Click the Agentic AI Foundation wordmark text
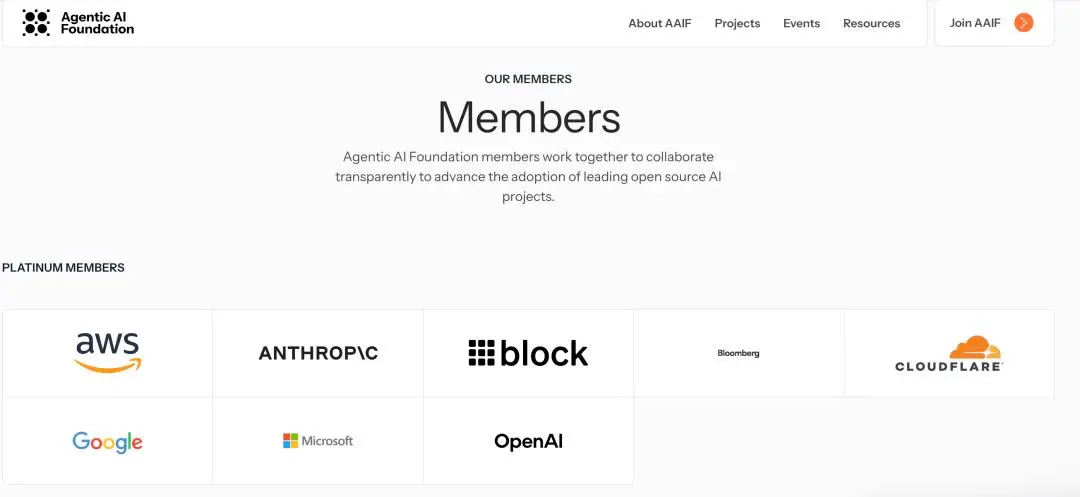Image resolution: width=1080 pixels, height=497 pixels. tap(97, 23)
